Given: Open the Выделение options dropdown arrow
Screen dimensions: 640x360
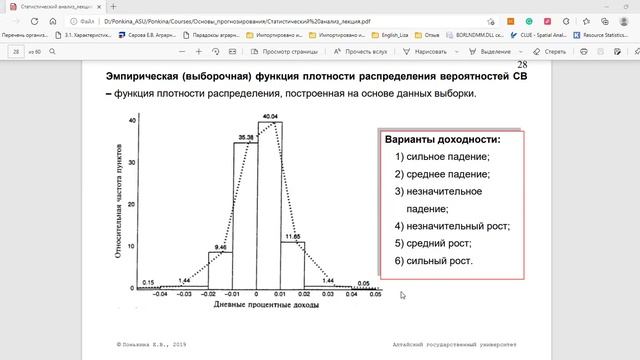Looking at the screenshot, I should [520, 51].
